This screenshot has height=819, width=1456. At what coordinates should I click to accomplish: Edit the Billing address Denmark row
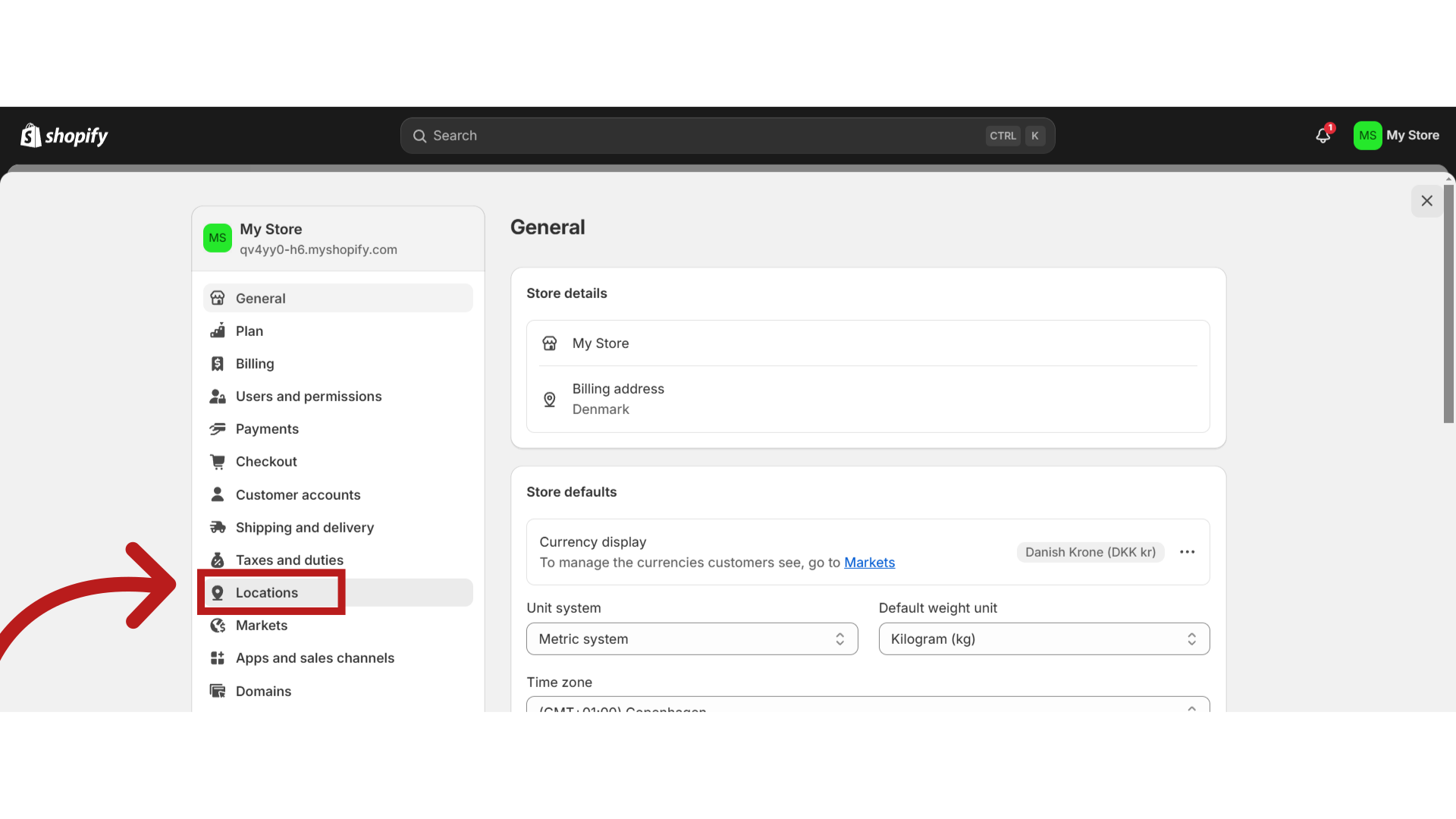[868, 399]
